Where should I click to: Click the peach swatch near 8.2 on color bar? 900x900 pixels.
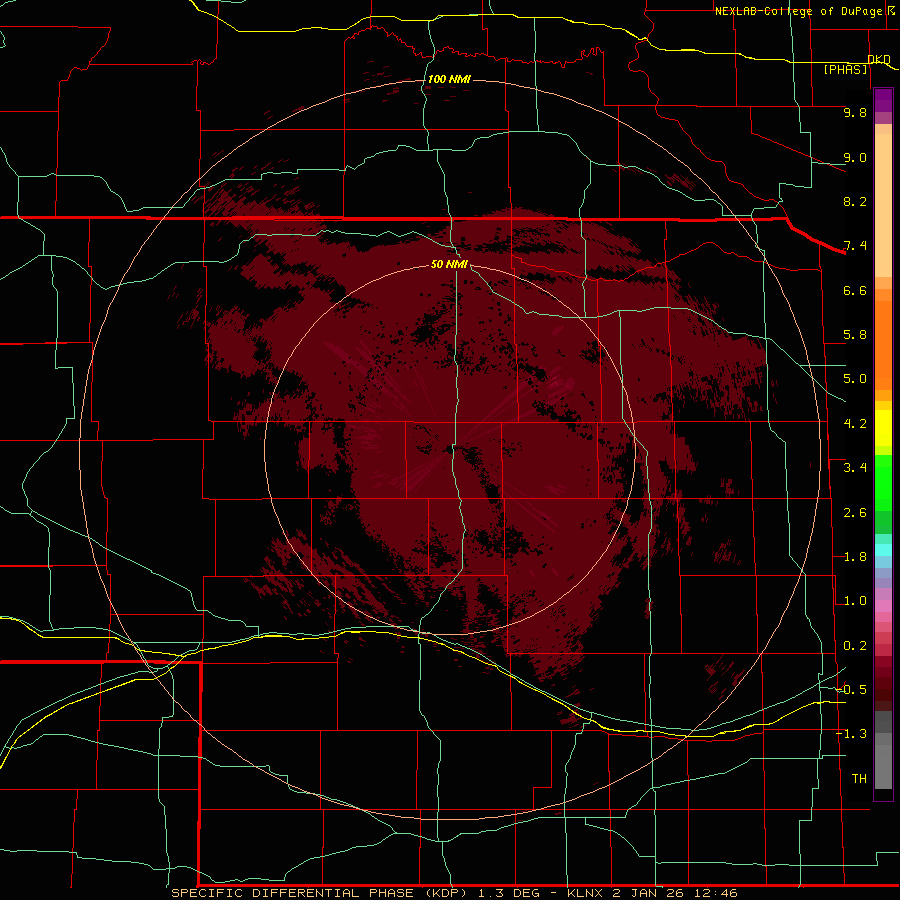tap(883, 204)
